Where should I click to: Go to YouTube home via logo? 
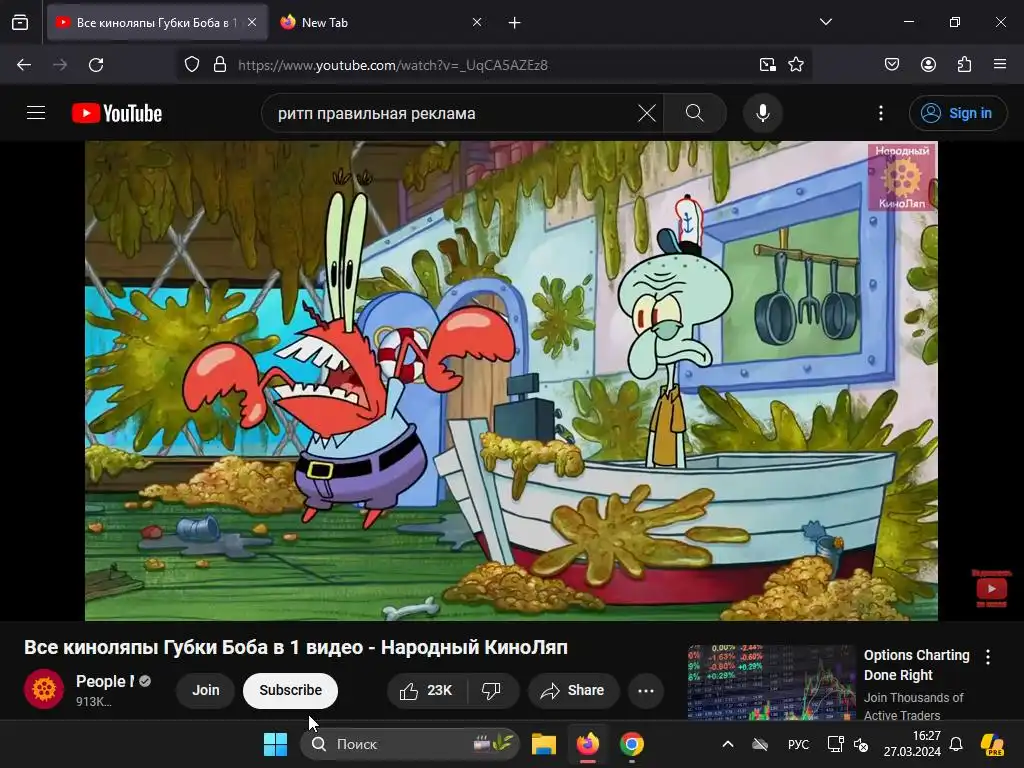coord(117,113)
